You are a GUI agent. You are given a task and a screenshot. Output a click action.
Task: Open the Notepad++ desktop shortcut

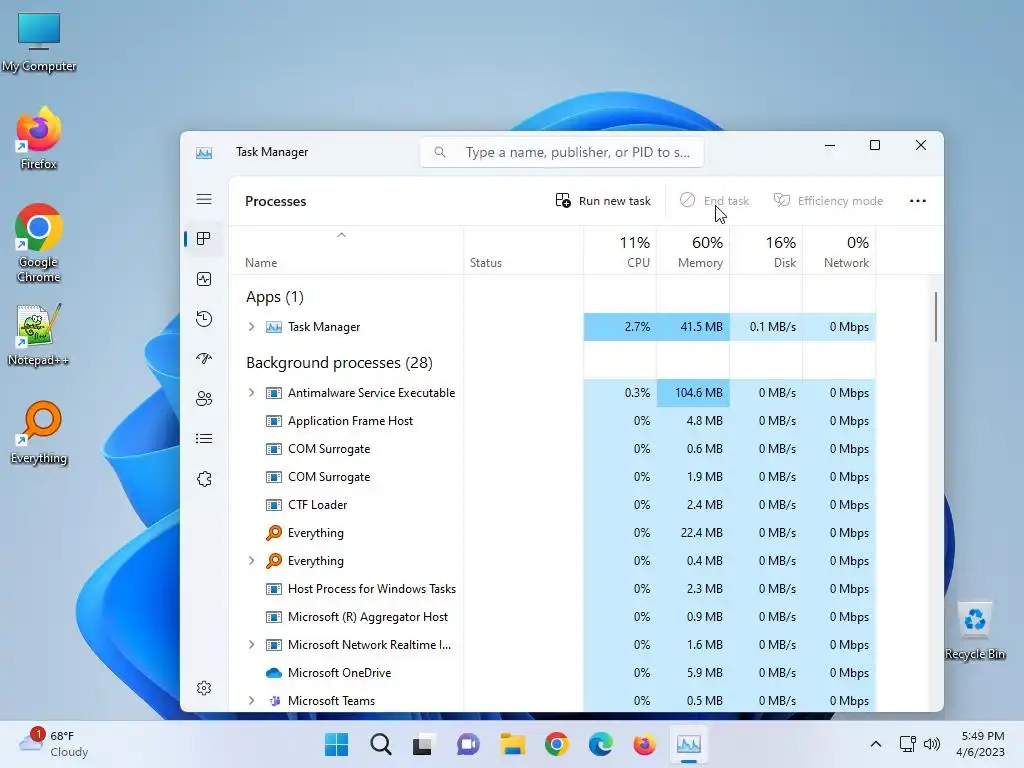click(x=39, y=335)
